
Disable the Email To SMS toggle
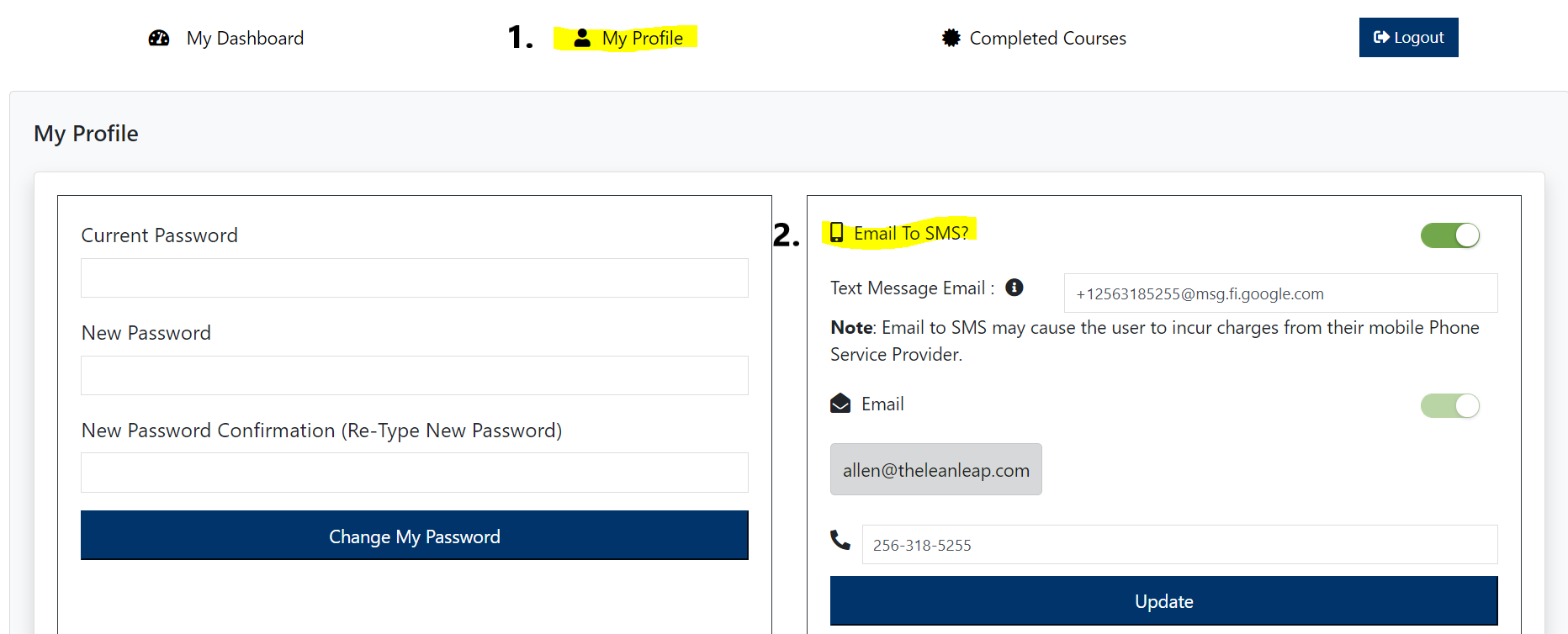click(1449, 235)
